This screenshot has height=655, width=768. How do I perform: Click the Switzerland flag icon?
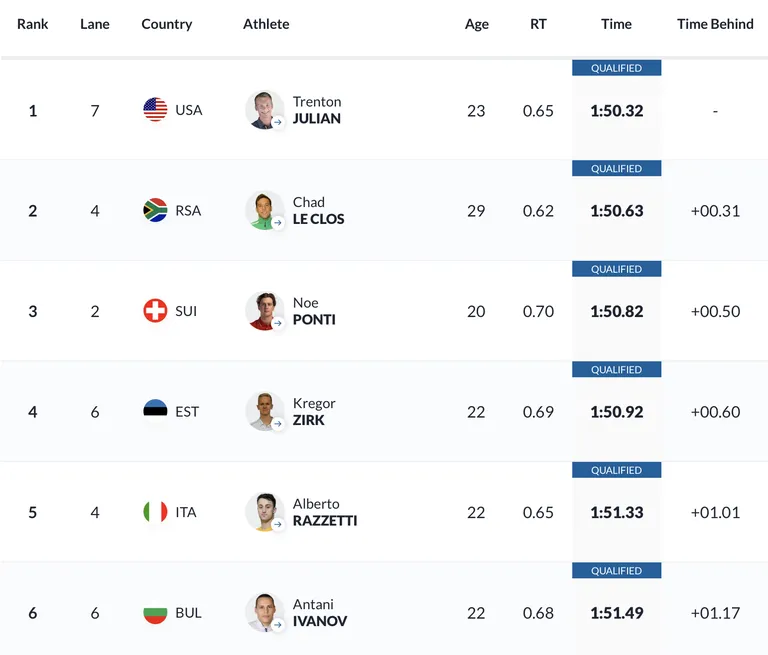(x=155, y=311)
